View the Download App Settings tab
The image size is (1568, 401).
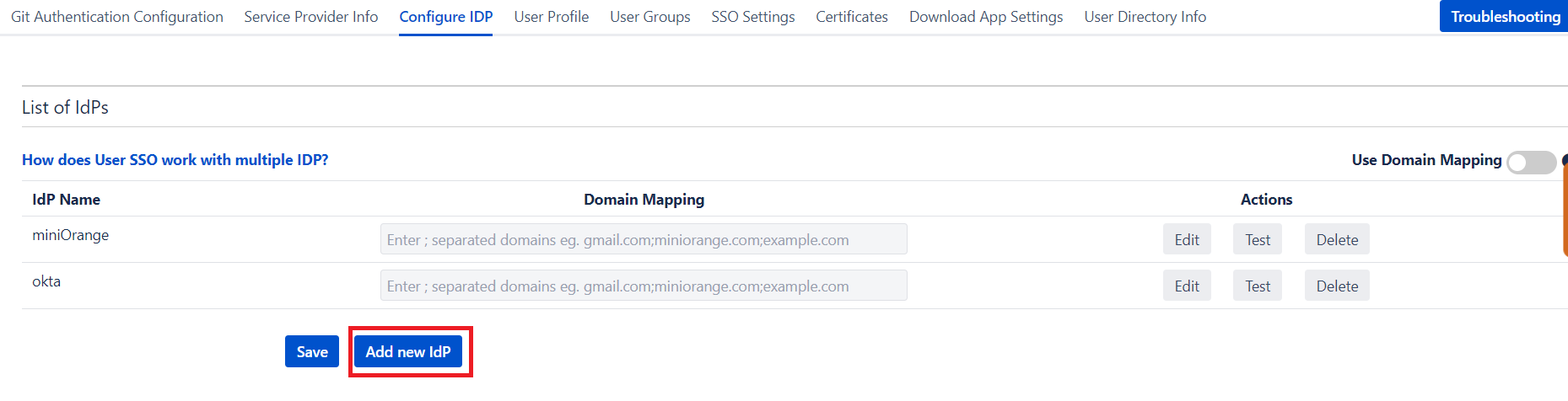click(986, 17)
